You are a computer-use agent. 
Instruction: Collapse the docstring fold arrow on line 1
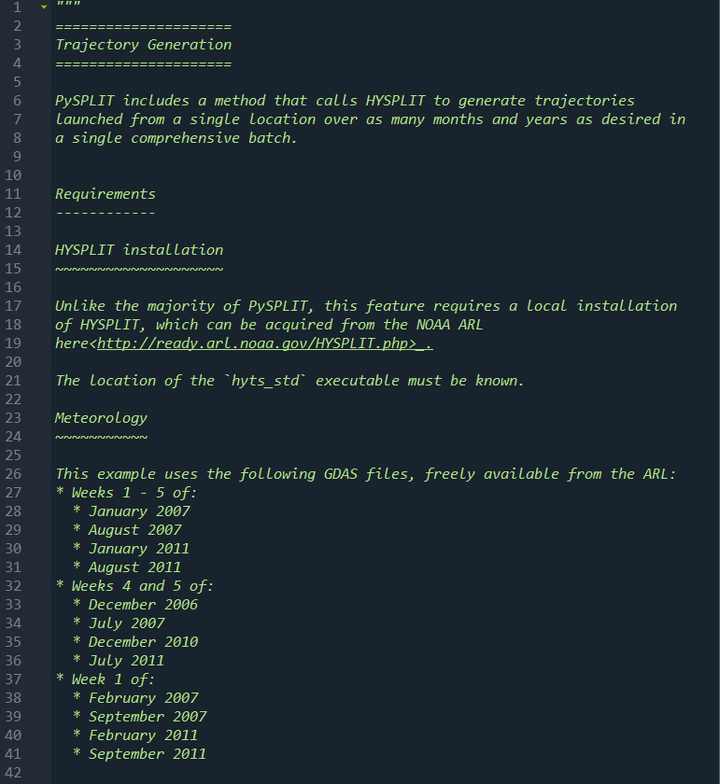click(43, 8)
